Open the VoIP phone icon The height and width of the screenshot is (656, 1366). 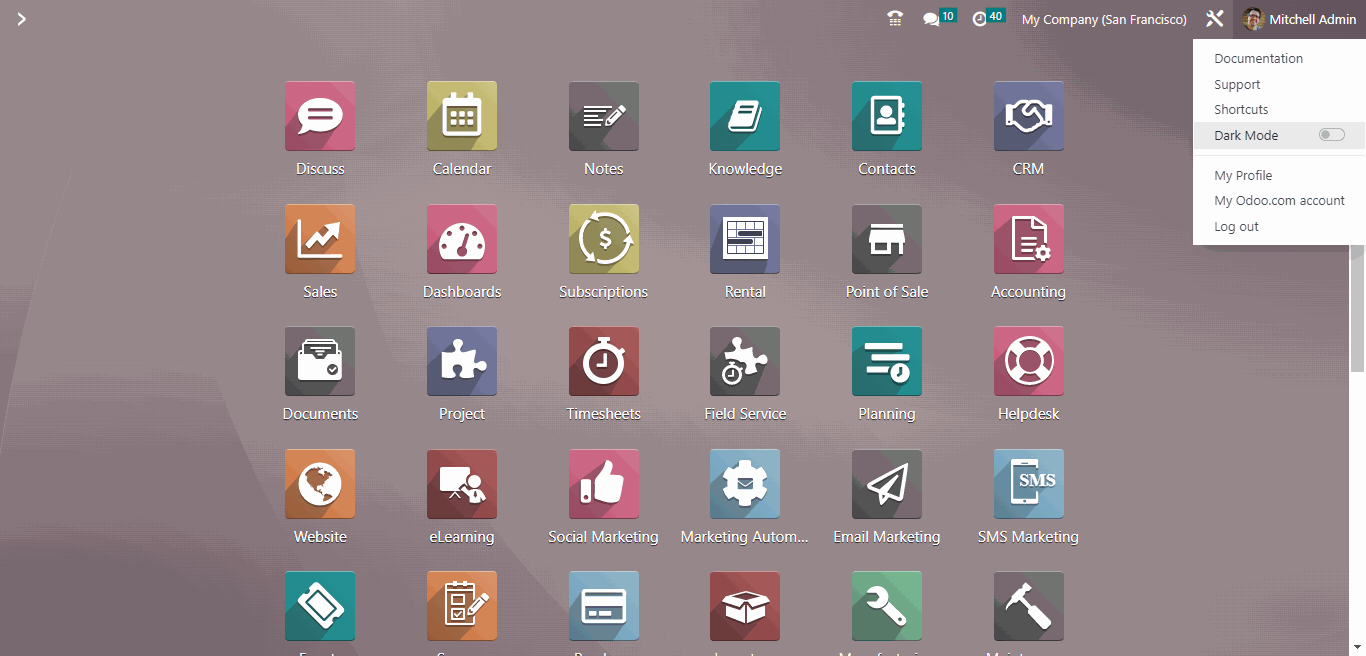895,19
